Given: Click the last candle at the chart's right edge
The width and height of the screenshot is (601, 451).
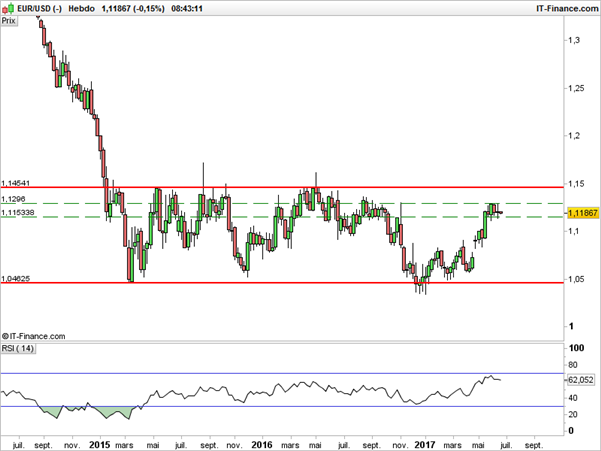Looking at the screenshot, I should click(x=501, y=213).
